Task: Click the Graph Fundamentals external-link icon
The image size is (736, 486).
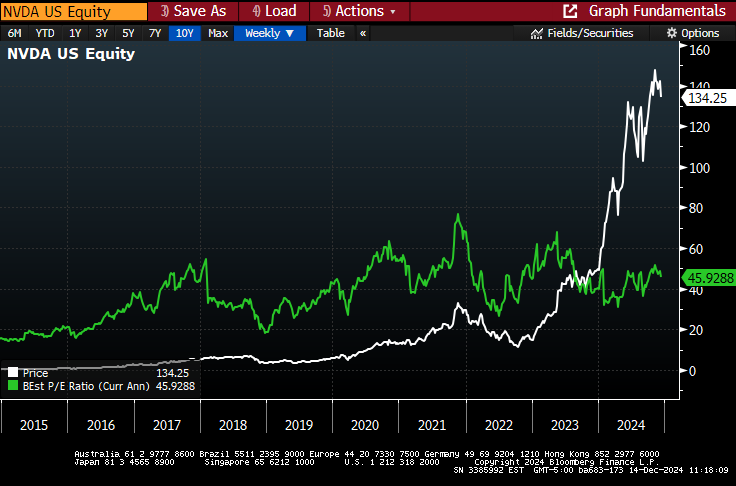Action: tap(570, 11)
